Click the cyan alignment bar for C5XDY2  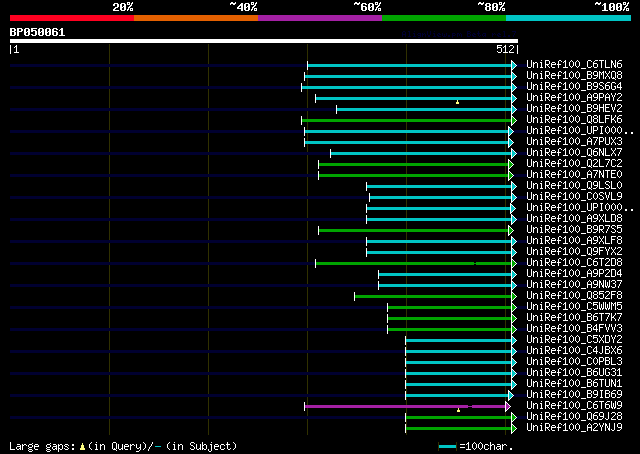tap(458, 341)
